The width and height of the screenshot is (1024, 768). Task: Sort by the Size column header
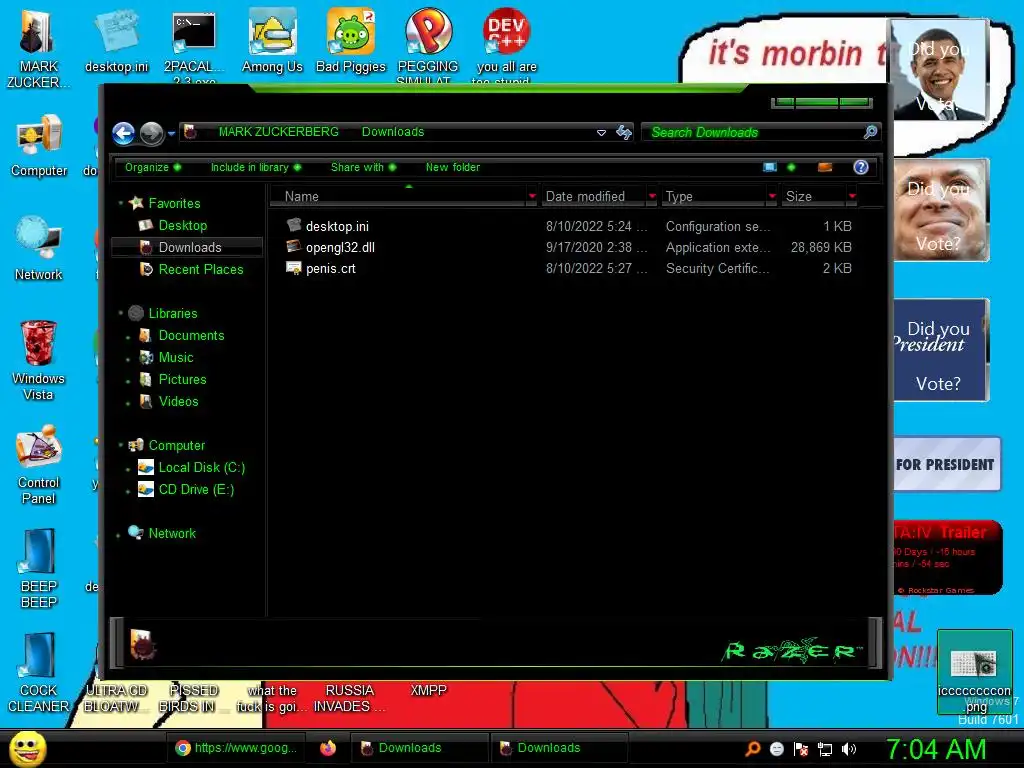(814, 197)
